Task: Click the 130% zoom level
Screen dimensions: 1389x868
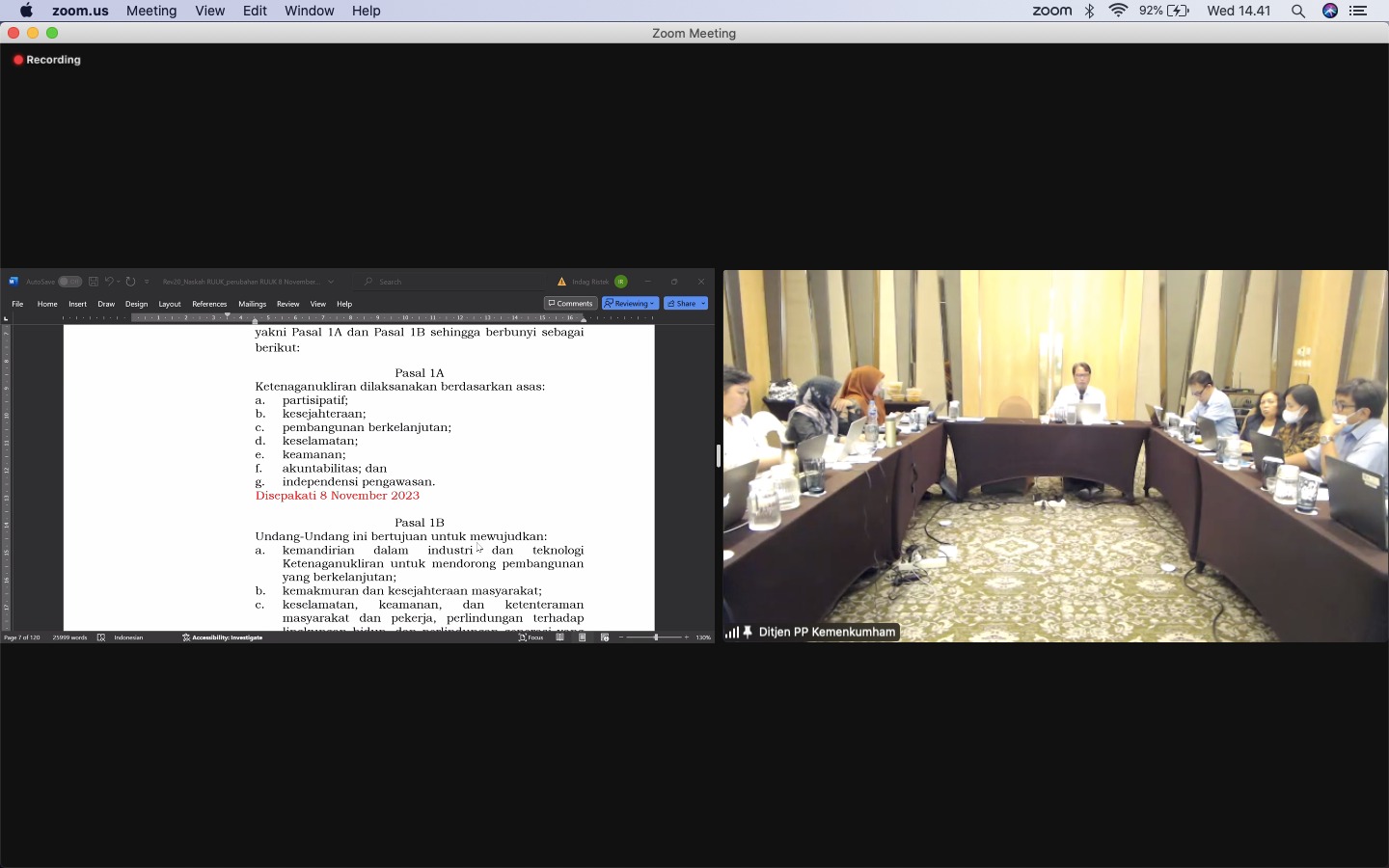Action: pos(703,637)
